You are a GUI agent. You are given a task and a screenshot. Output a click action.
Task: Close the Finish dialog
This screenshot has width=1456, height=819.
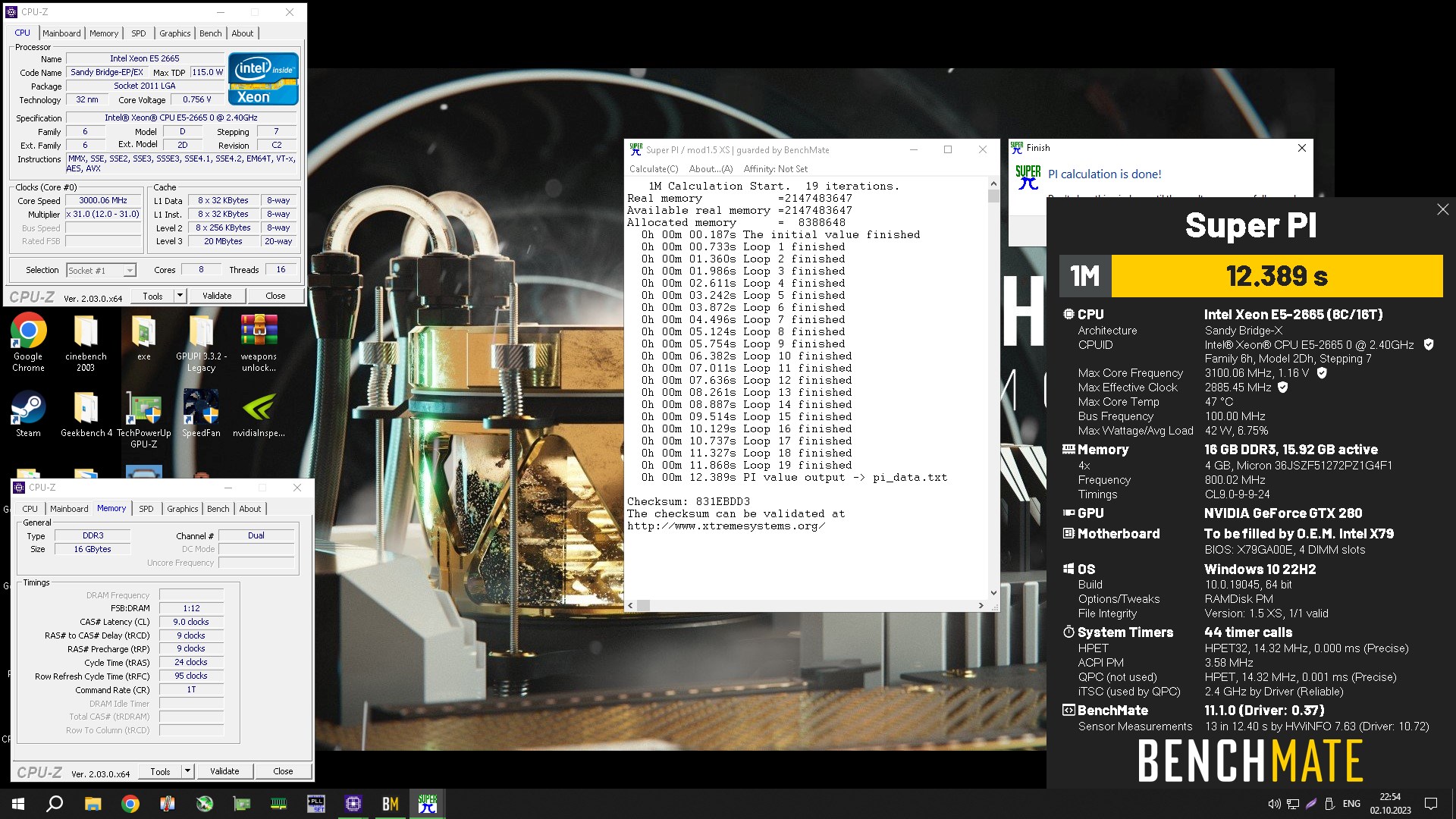coord(1302,148)
